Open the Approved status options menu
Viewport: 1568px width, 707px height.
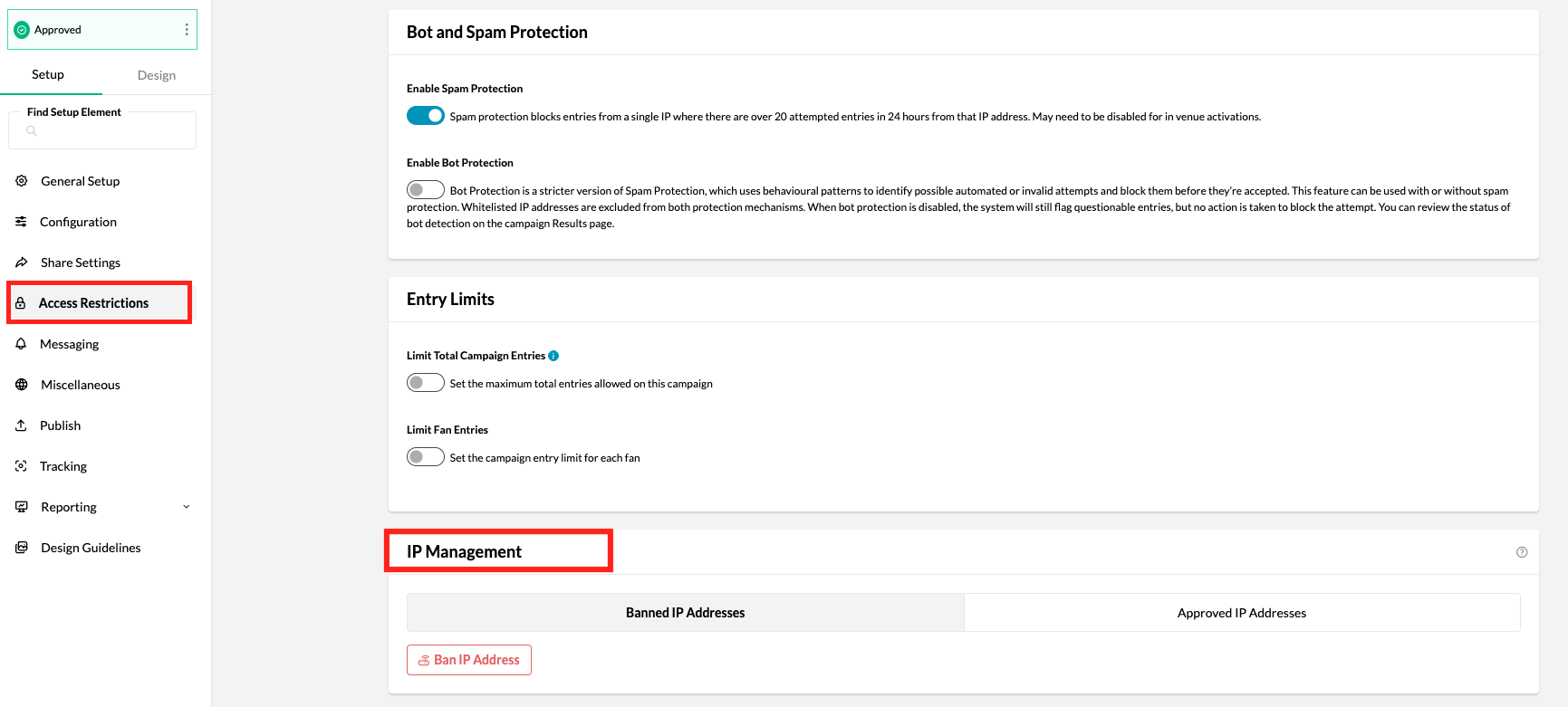point(187,30)
